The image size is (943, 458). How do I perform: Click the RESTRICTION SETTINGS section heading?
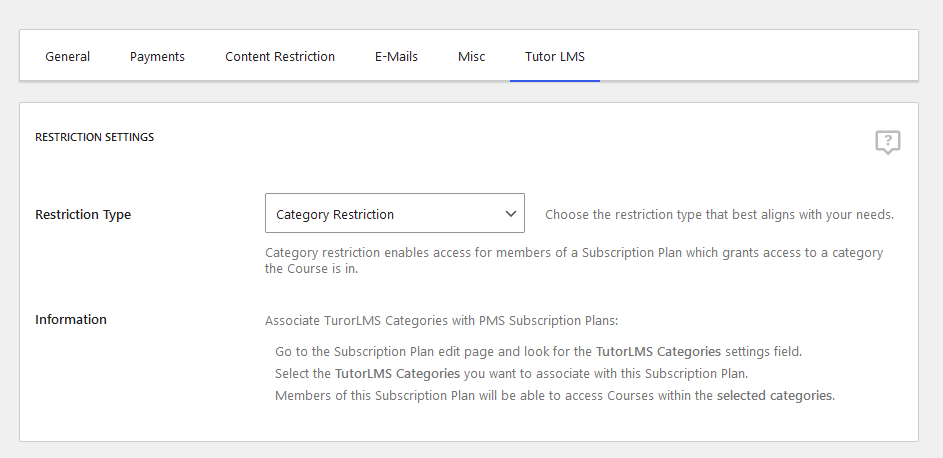[94, 137]
